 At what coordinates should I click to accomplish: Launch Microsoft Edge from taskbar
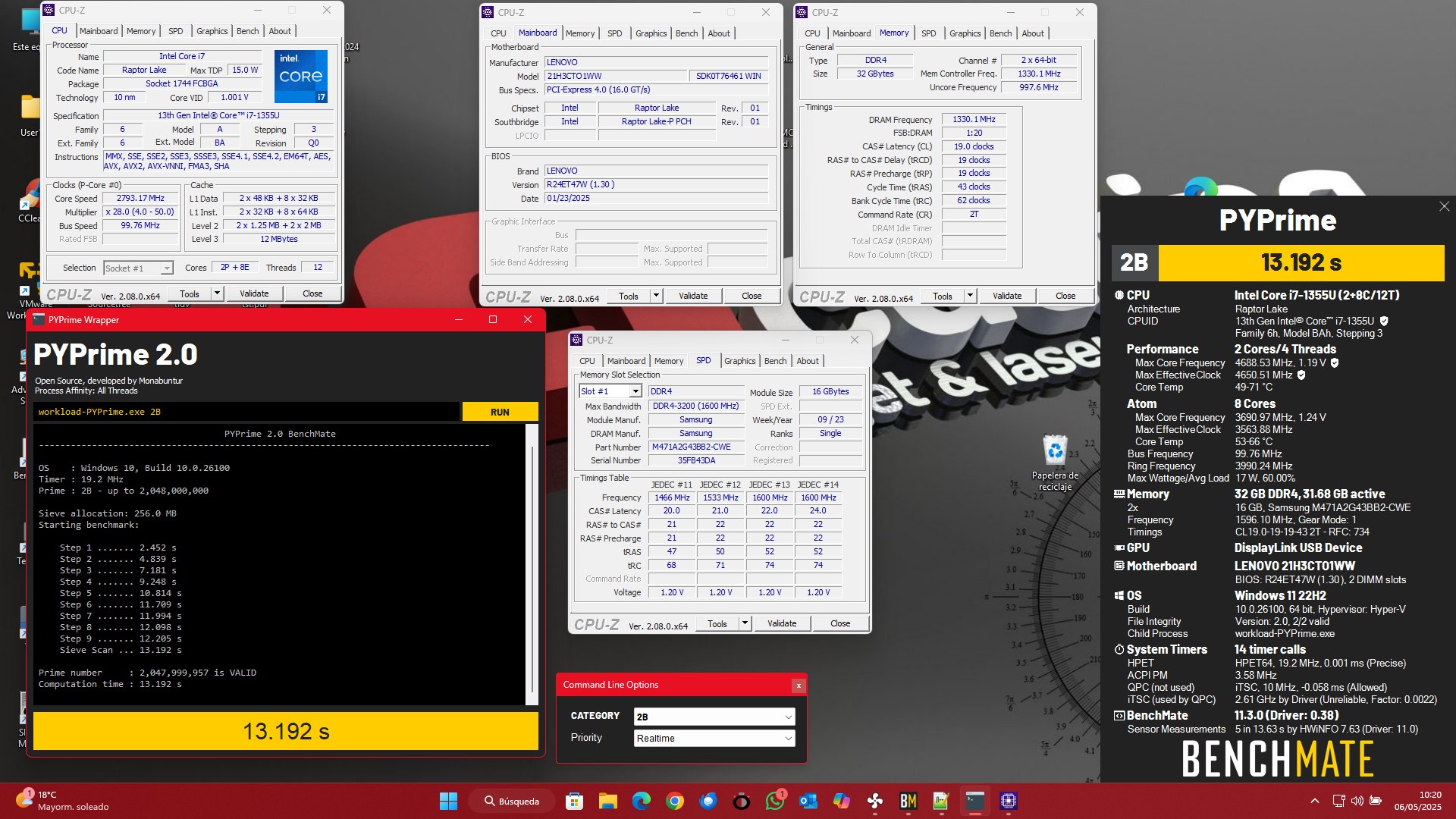(x=642, y=801)
